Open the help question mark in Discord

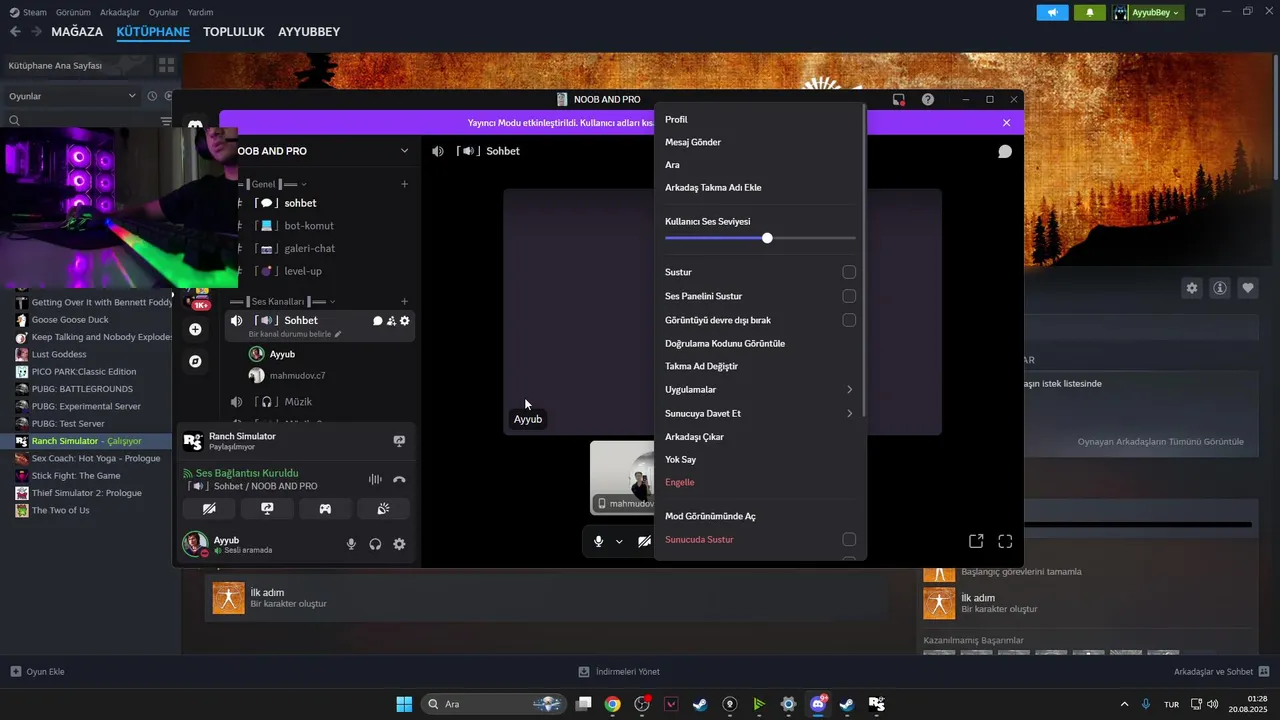[928, 100]
